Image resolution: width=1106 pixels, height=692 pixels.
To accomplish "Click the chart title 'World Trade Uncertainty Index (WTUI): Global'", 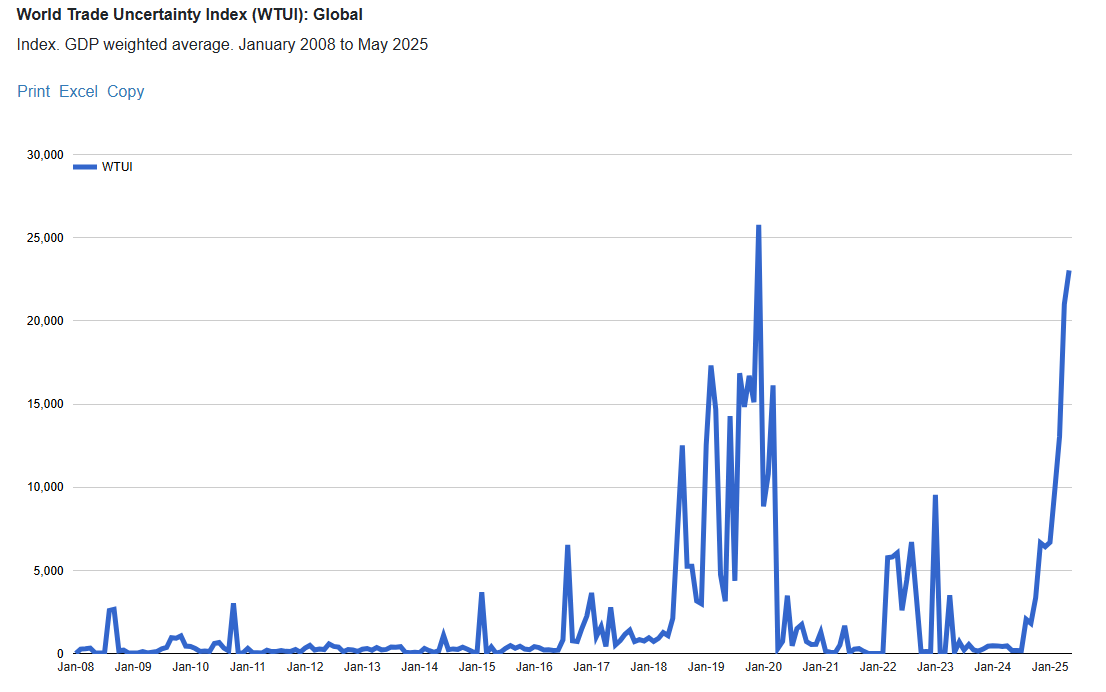I will (190, 15).
